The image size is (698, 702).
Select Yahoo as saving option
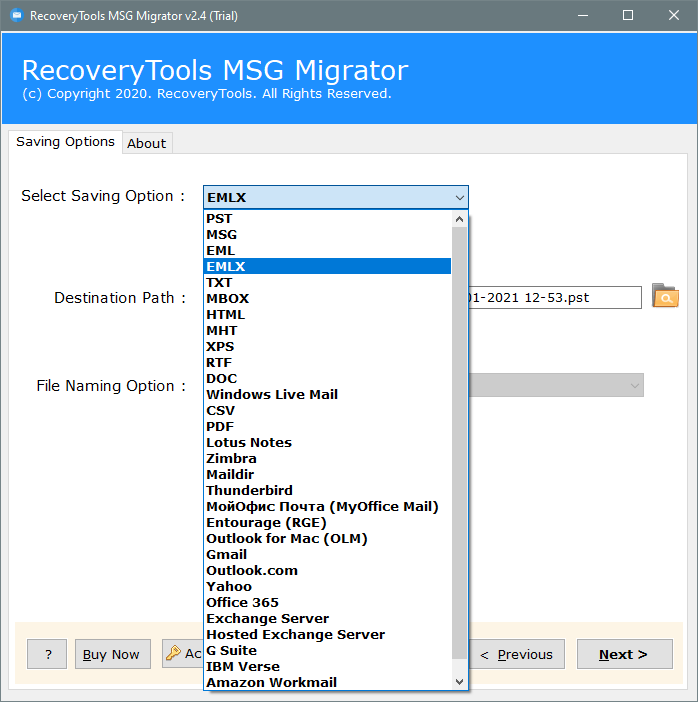point(327,586)
